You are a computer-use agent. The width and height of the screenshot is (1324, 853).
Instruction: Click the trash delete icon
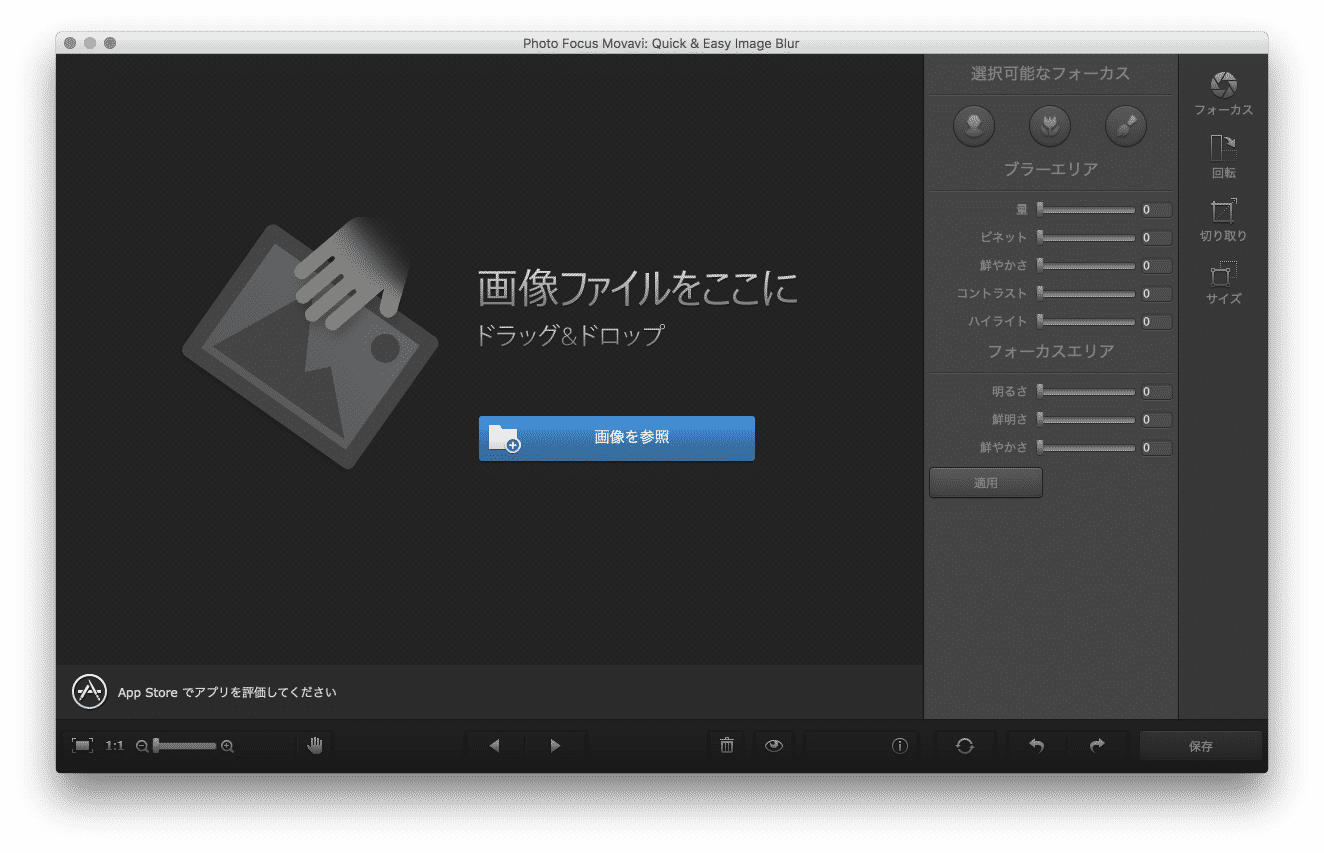click(727, 746)
